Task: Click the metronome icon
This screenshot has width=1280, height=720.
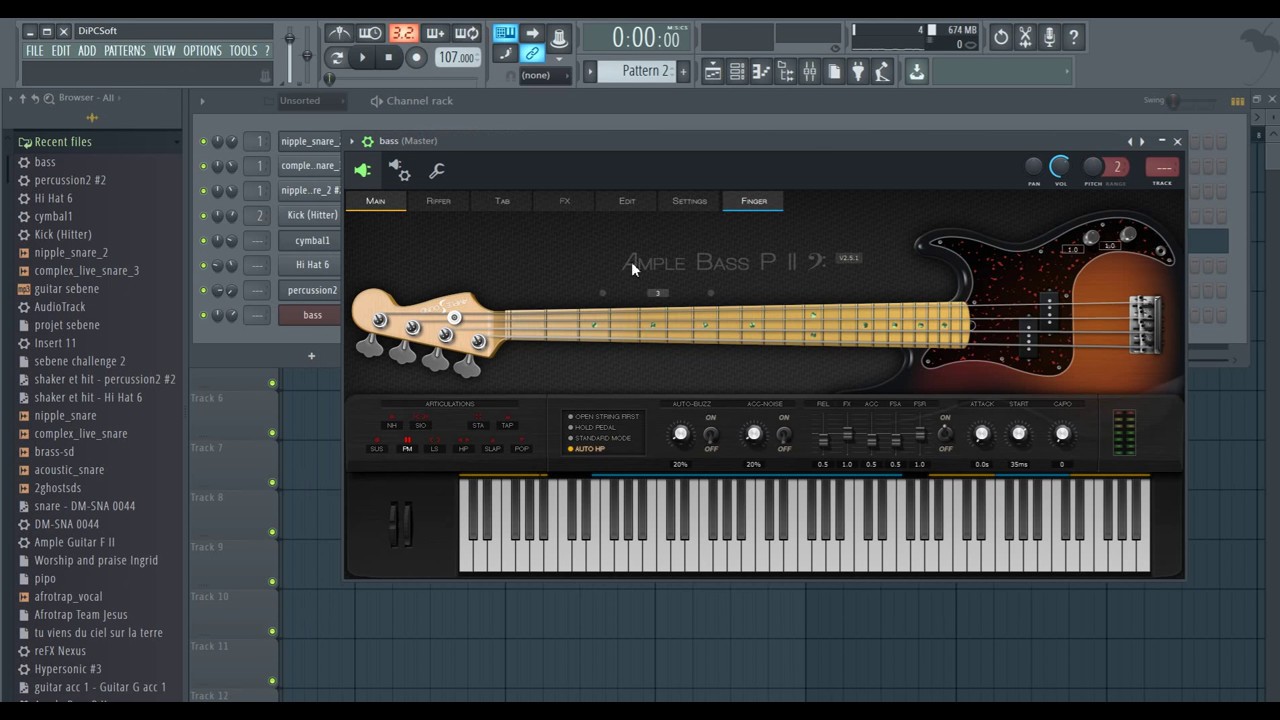Action: point(339,34)
